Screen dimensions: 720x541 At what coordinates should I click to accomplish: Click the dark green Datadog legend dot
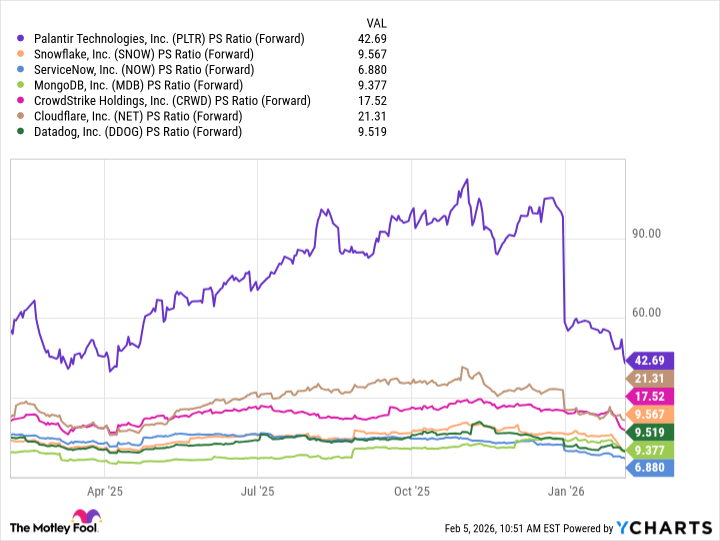pos(21,132)
